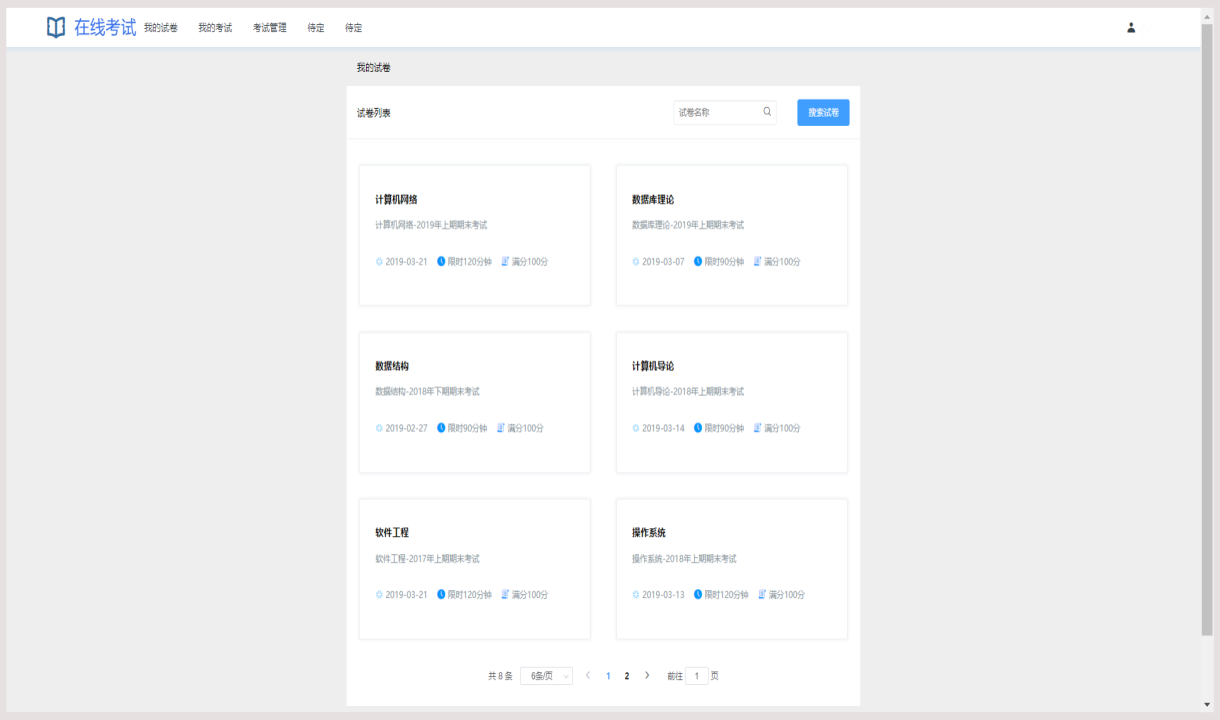Click score icon on 数据库理论 card

click(758, 262)
